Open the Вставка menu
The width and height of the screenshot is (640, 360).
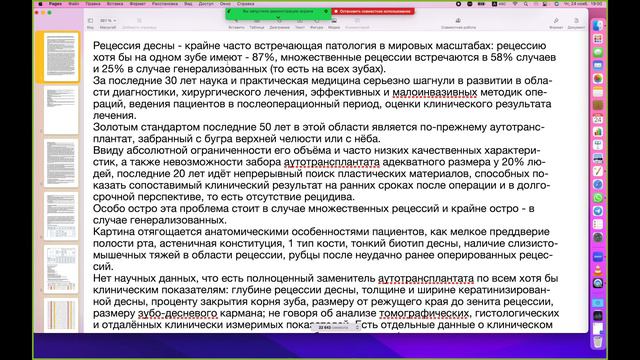click(x=115, y=4)
